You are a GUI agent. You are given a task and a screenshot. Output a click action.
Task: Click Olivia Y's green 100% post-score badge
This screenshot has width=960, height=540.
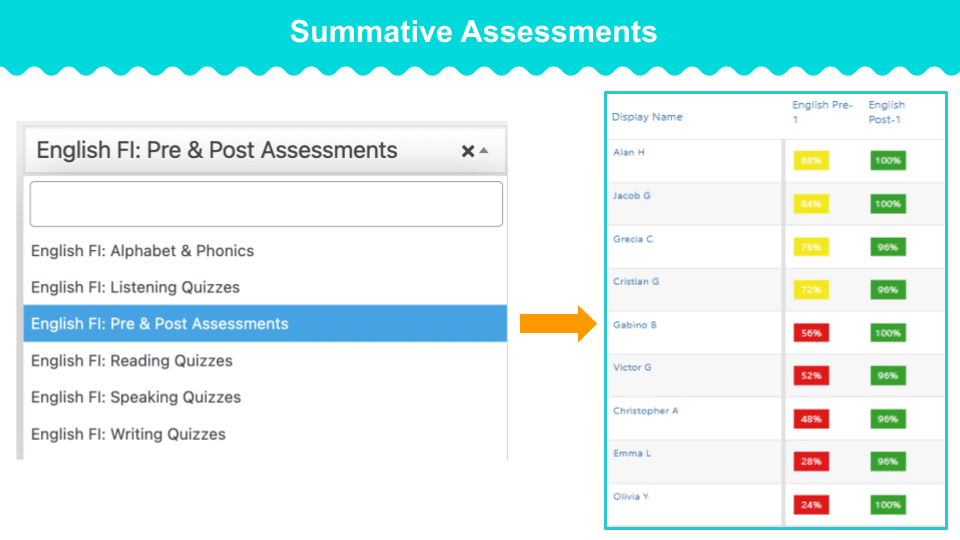coord(888,505)
